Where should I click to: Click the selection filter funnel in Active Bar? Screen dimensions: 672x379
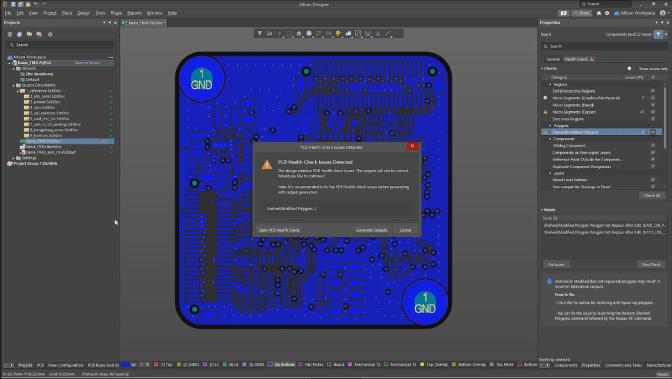(x=260, y=33)
